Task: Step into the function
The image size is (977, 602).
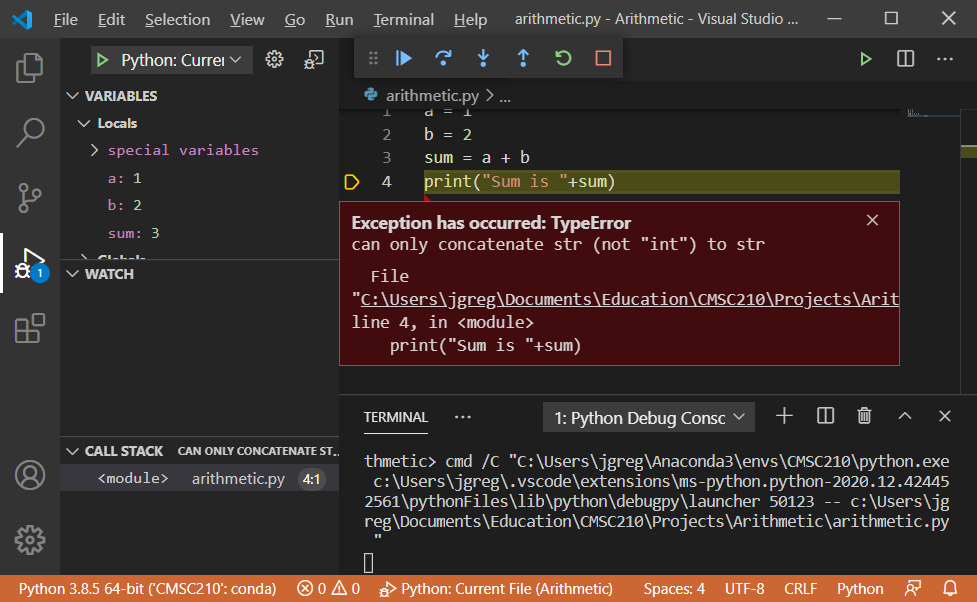Action: pyautogui.click(x=483, y=58)
